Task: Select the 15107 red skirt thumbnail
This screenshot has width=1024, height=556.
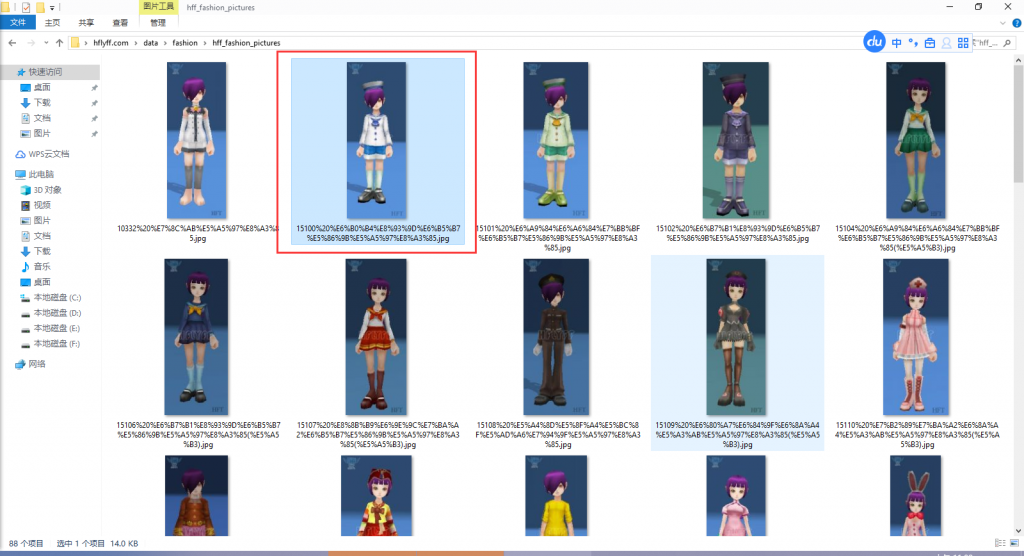Action: click(376, 336)
